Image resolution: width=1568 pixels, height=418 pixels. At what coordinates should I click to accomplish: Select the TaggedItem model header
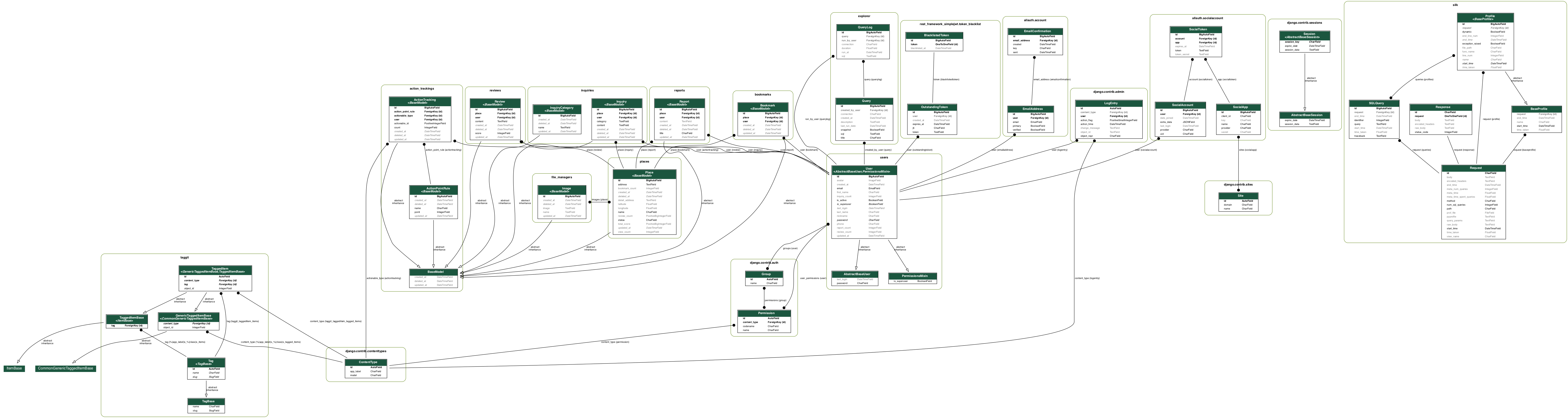(215, 270)
